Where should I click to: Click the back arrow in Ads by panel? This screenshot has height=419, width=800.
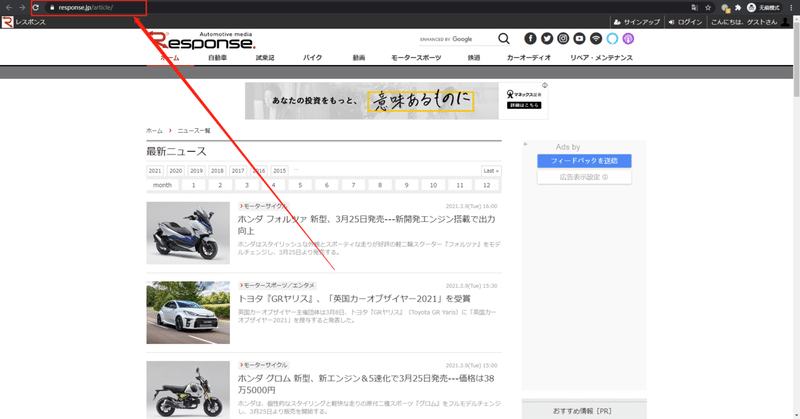point(526,144)
